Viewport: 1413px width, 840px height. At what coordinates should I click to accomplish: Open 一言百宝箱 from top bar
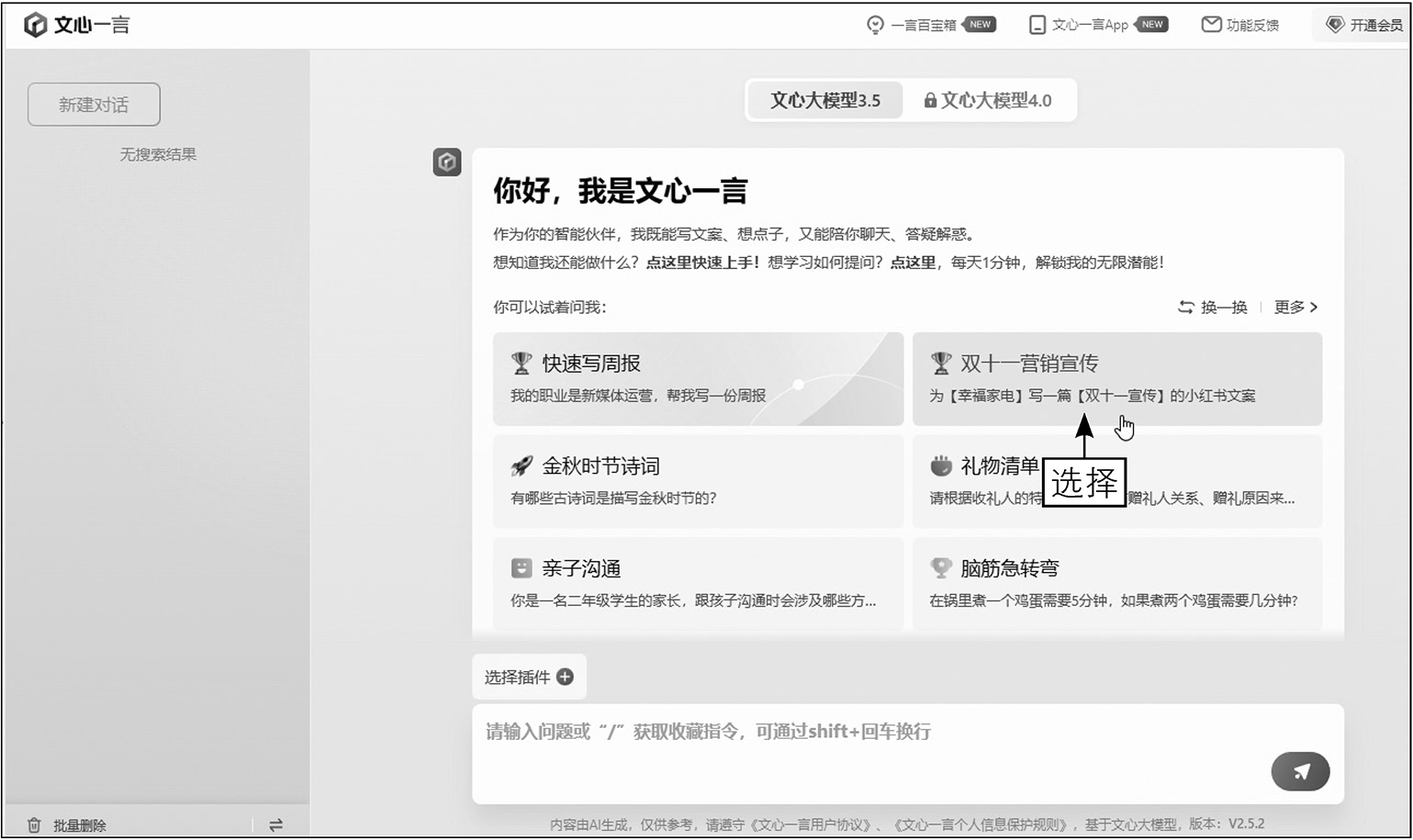click(931, 25)
